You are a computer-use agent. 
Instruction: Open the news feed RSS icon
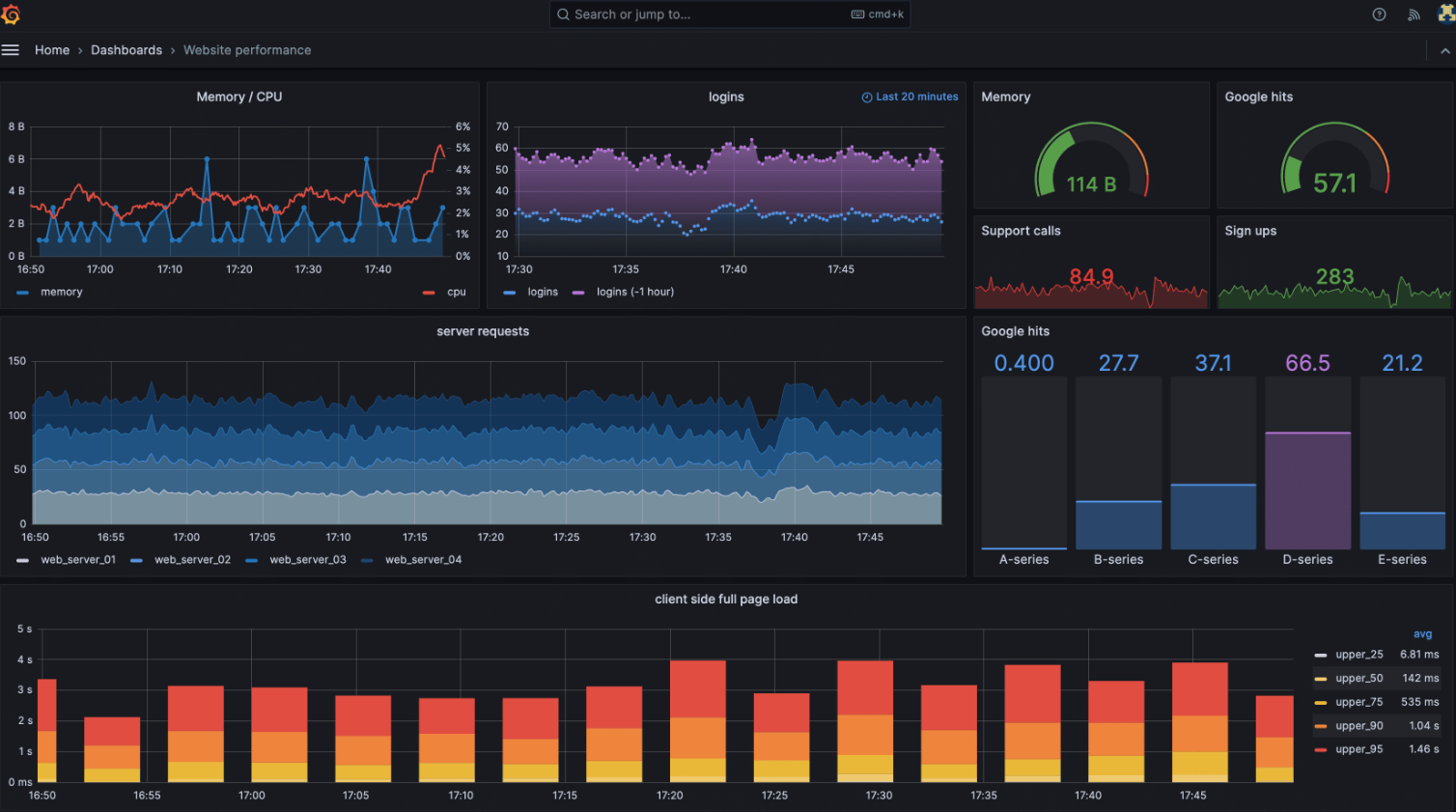pos(1414,14)
